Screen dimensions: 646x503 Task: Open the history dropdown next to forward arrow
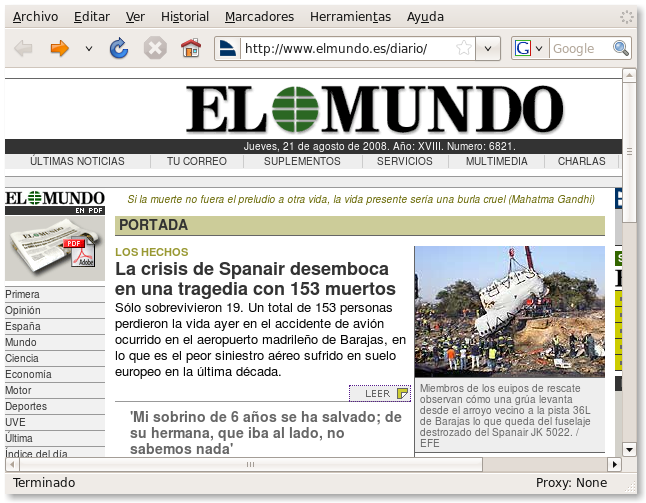pyautogui.click(x=89, y=49)
